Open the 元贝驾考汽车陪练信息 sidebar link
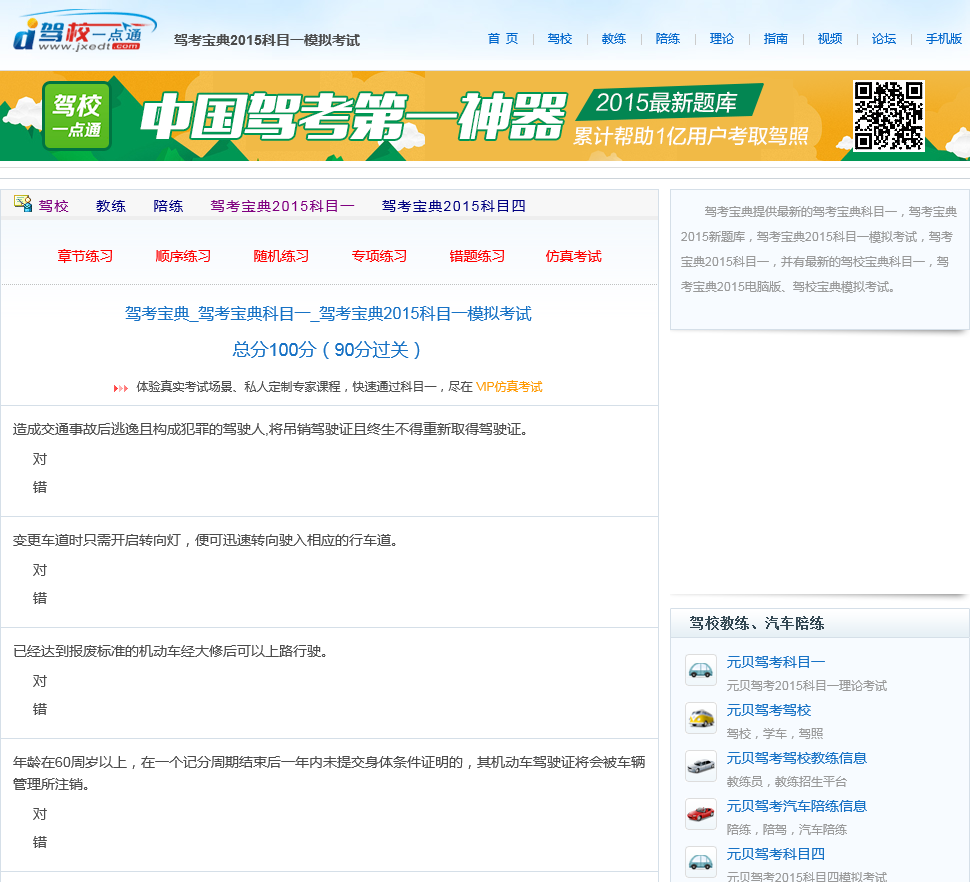Viewport: 970px width, 882px height. click(797, 806)
